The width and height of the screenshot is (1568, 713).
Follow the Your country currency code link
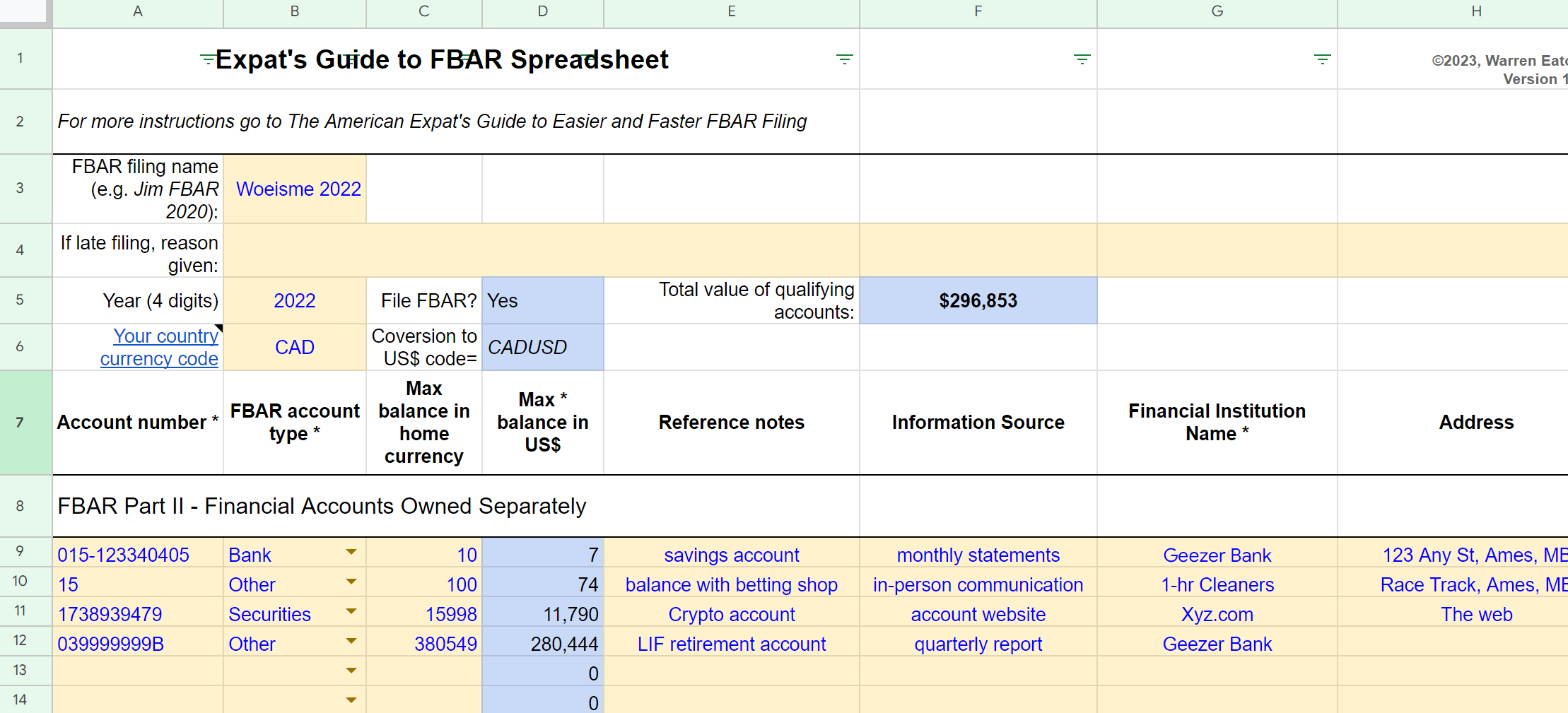[160, 347]
